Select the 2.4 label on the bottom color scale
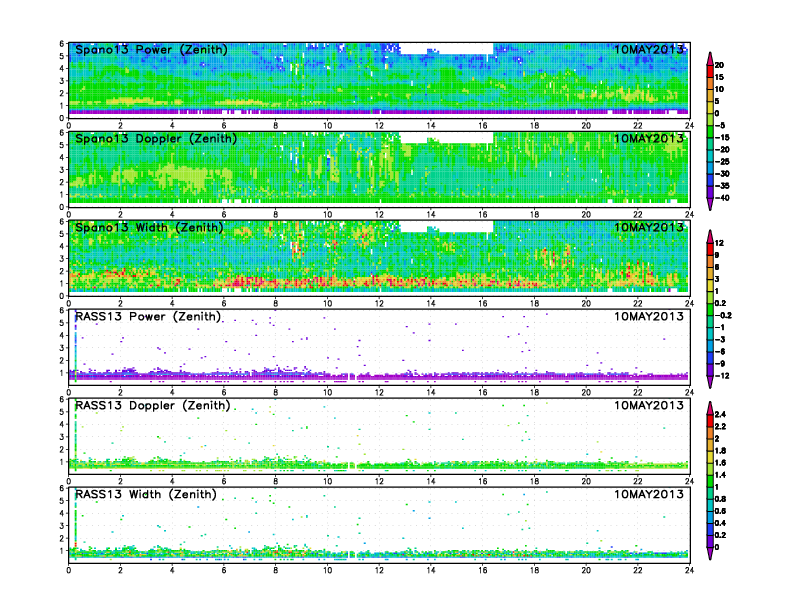This screenshot has width=792, height=612. [720, 415]
